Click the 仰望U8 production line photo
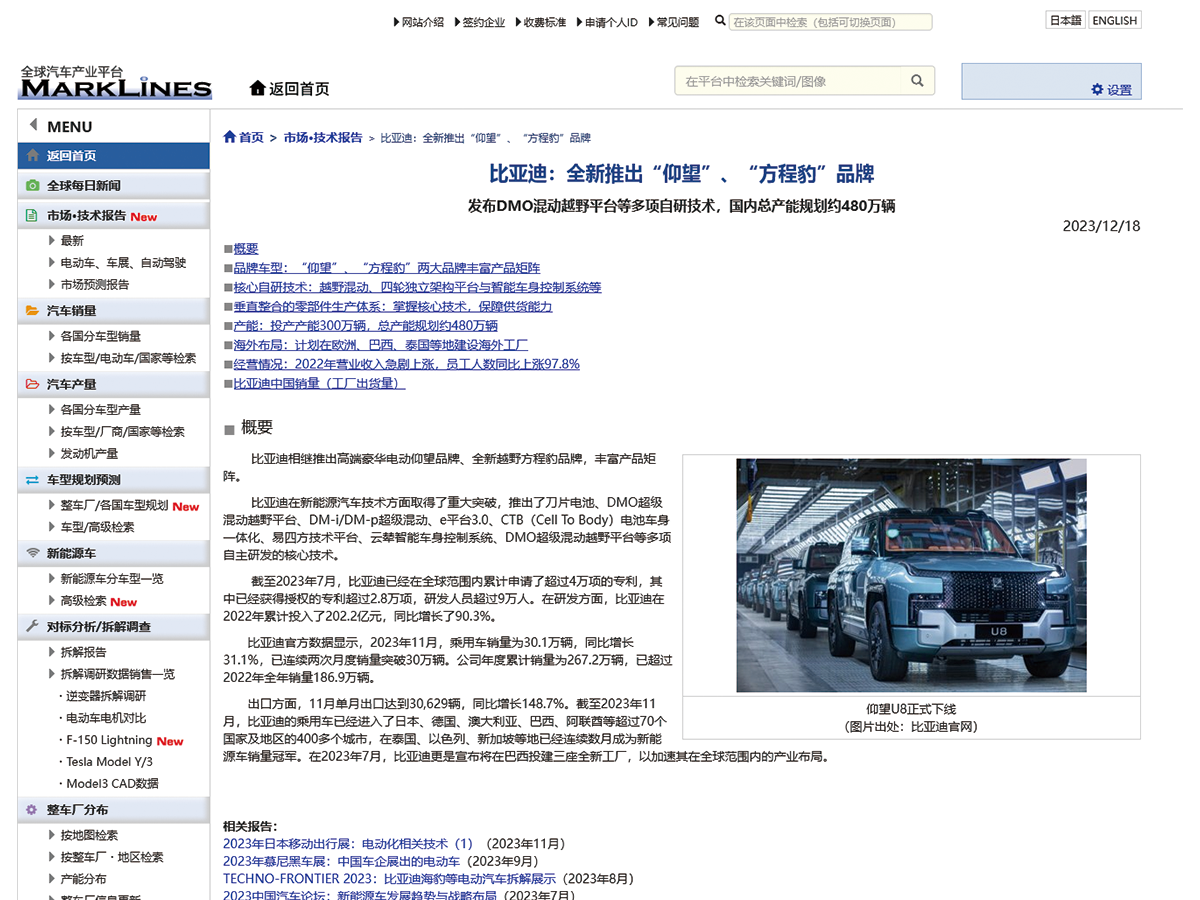The image size is (1200, 900). pos(911,575)
